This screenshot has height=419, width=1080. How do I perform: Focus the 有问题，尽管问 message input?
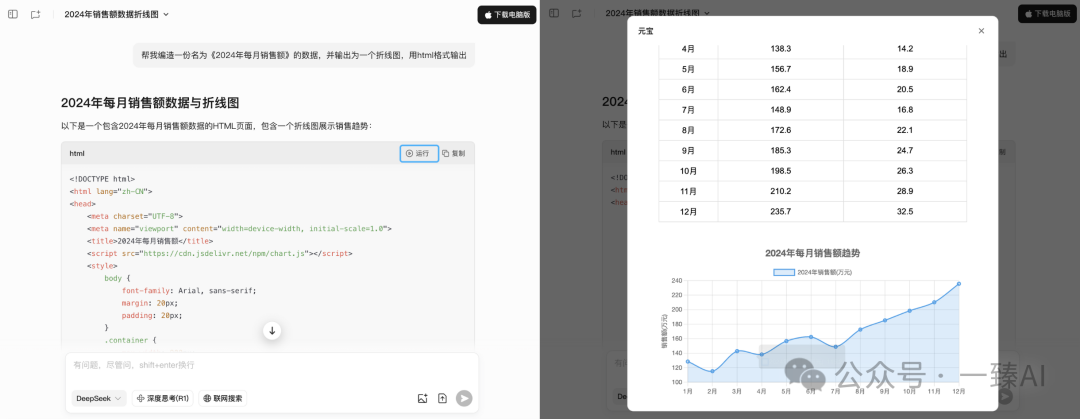[272, 365]
